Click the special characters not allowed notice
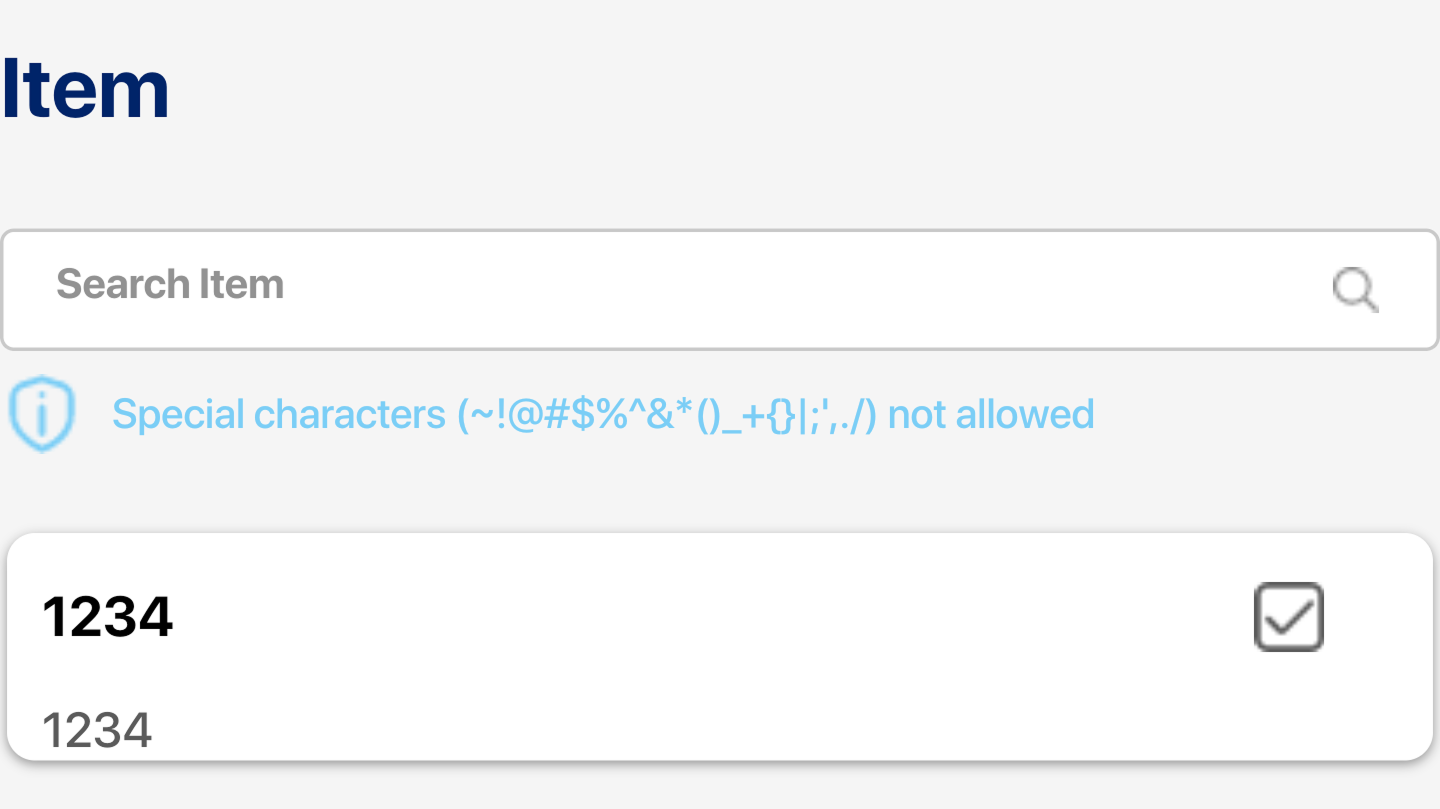The height and width of the screenshot is (809, 1440). (603, 414)
